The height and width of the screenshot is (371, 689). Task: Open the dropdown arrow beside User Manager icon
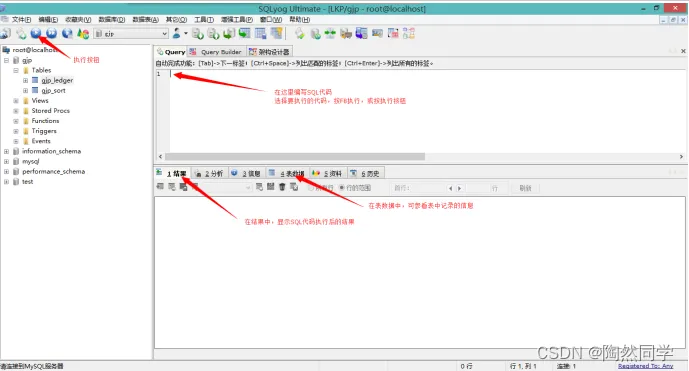click(x=185, y=33)
